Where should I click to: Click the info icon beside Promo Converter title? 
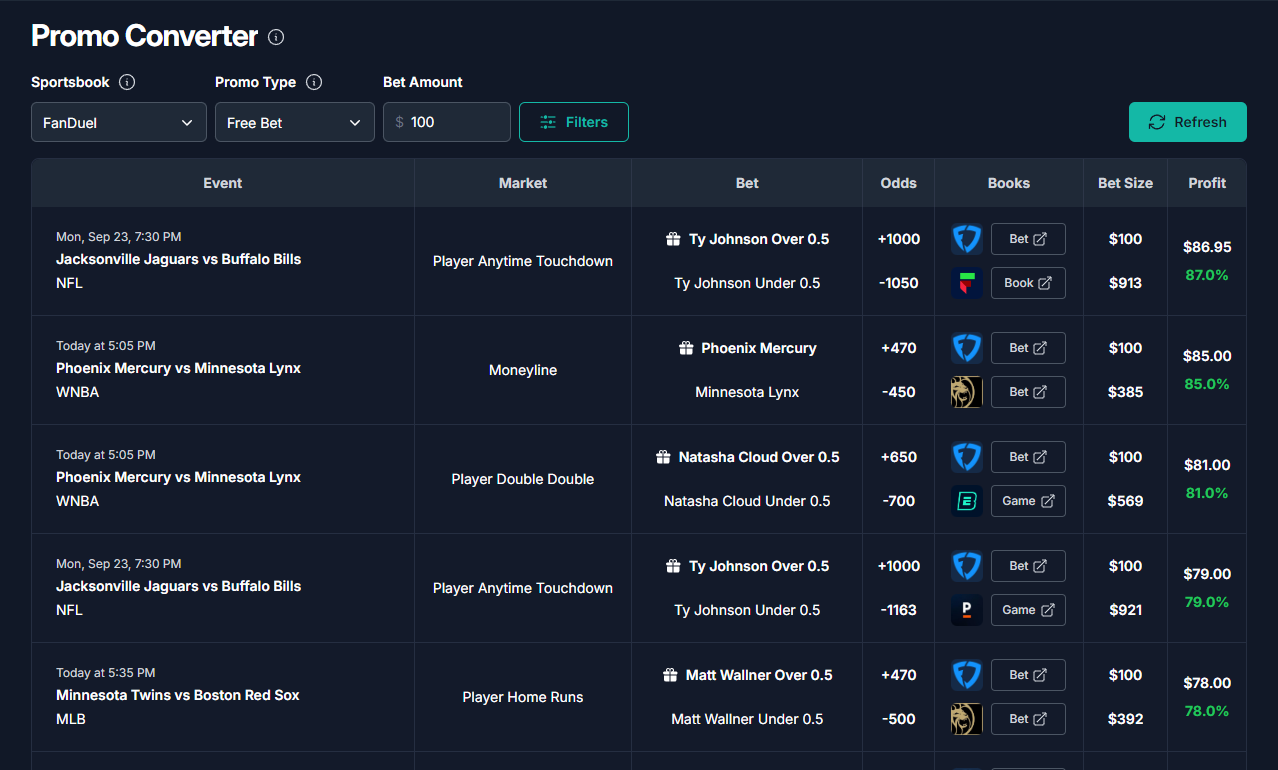pyautogui.click(x=276, y=37)
